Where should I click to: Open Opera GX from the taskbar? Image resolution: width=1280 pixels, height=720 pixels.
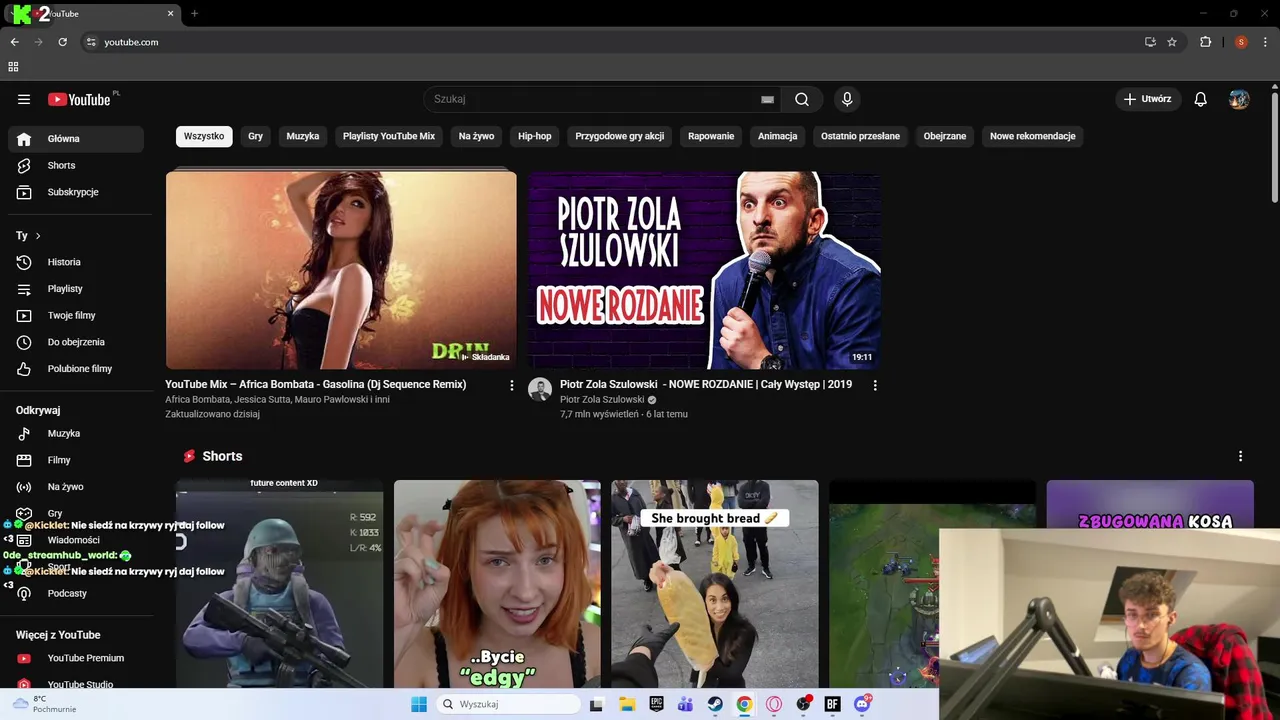click(x=774, y=704)
